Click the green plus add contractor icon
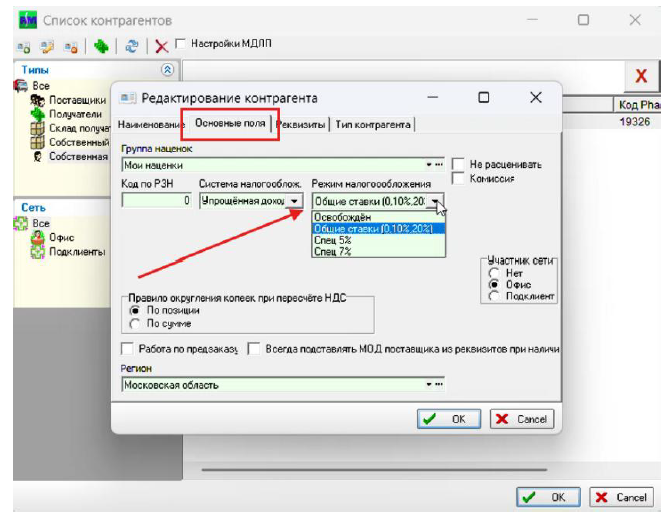This screenshot has height=516, width=663. tap(100, 45)
